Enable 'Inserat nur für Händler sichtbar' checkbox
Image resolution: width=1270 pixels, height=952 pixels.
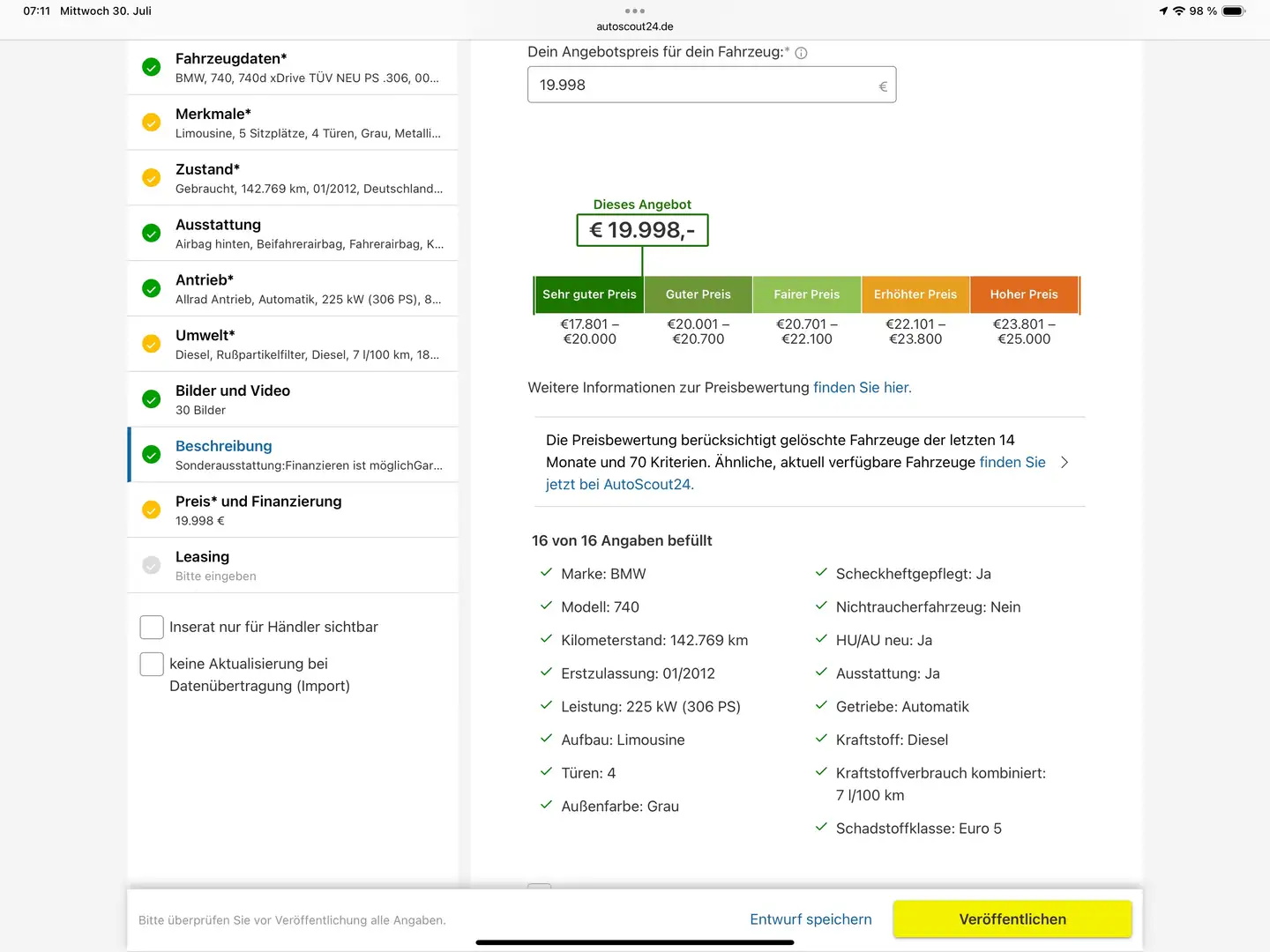pyautogui.click(x=152, y=627)
